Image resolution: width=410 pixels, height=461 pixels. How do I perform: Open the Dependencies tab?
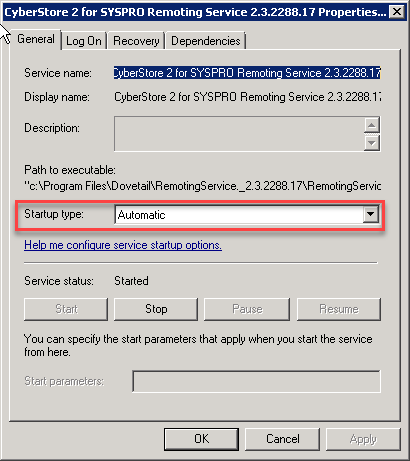coord(206,41)
